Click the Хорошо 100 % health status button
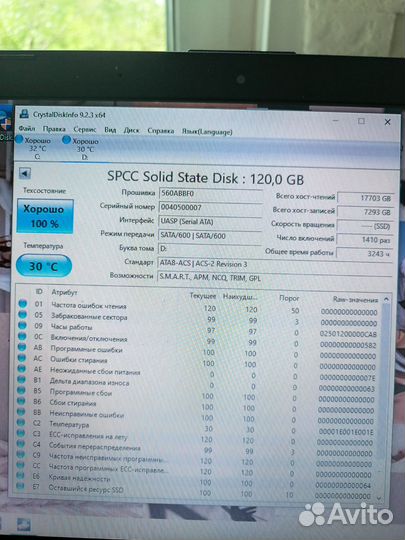 (44, 216)
